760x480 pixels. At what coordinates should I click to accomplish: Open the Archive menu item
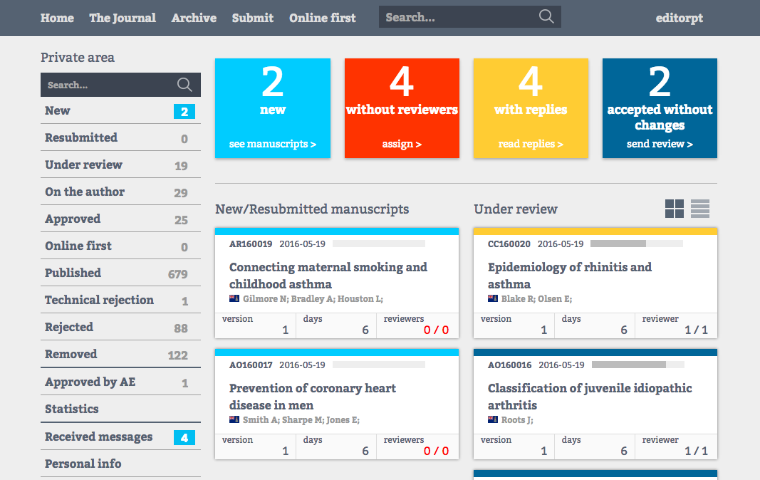tap(194, 18)
